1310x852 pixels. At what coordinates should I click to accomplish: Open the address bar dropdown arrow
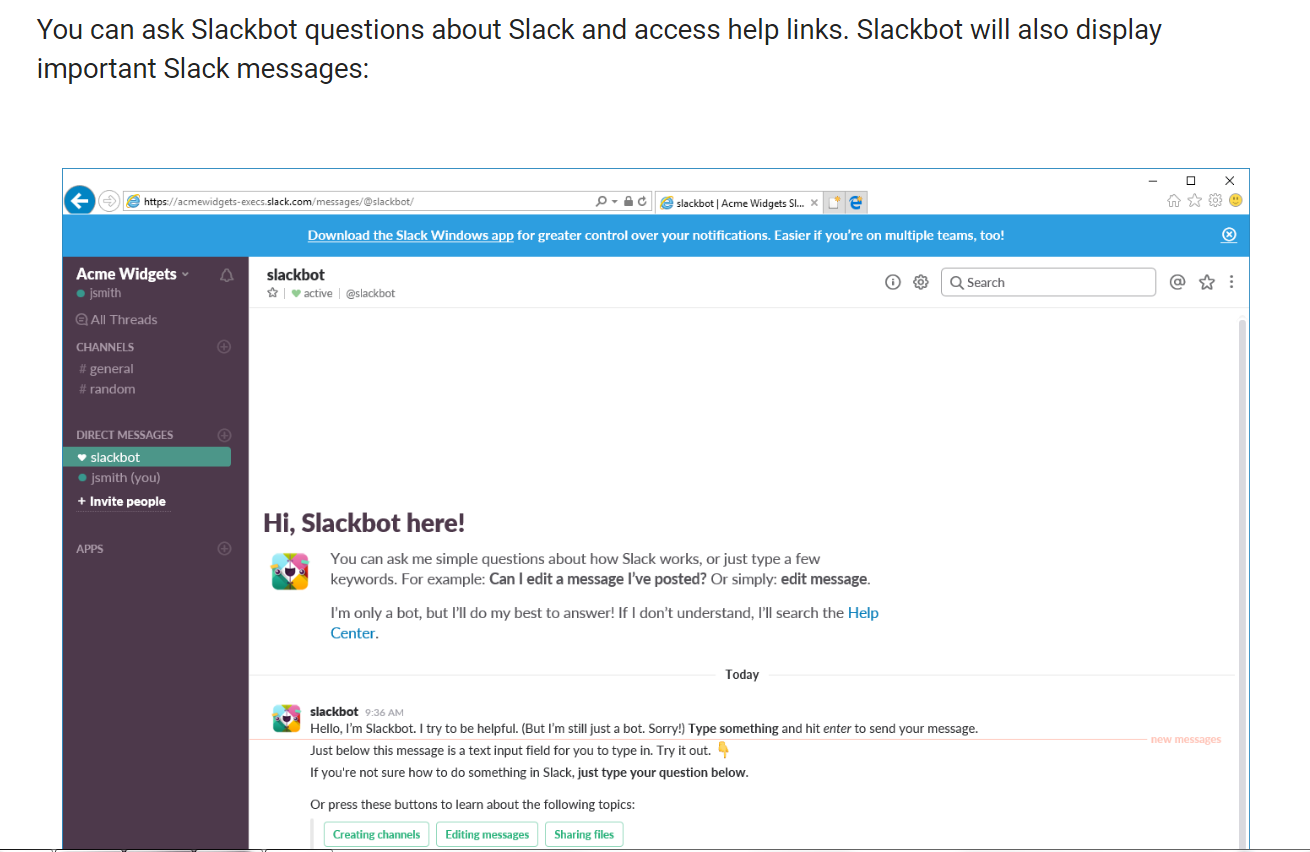pyautogui.click(x=614, y=201)
